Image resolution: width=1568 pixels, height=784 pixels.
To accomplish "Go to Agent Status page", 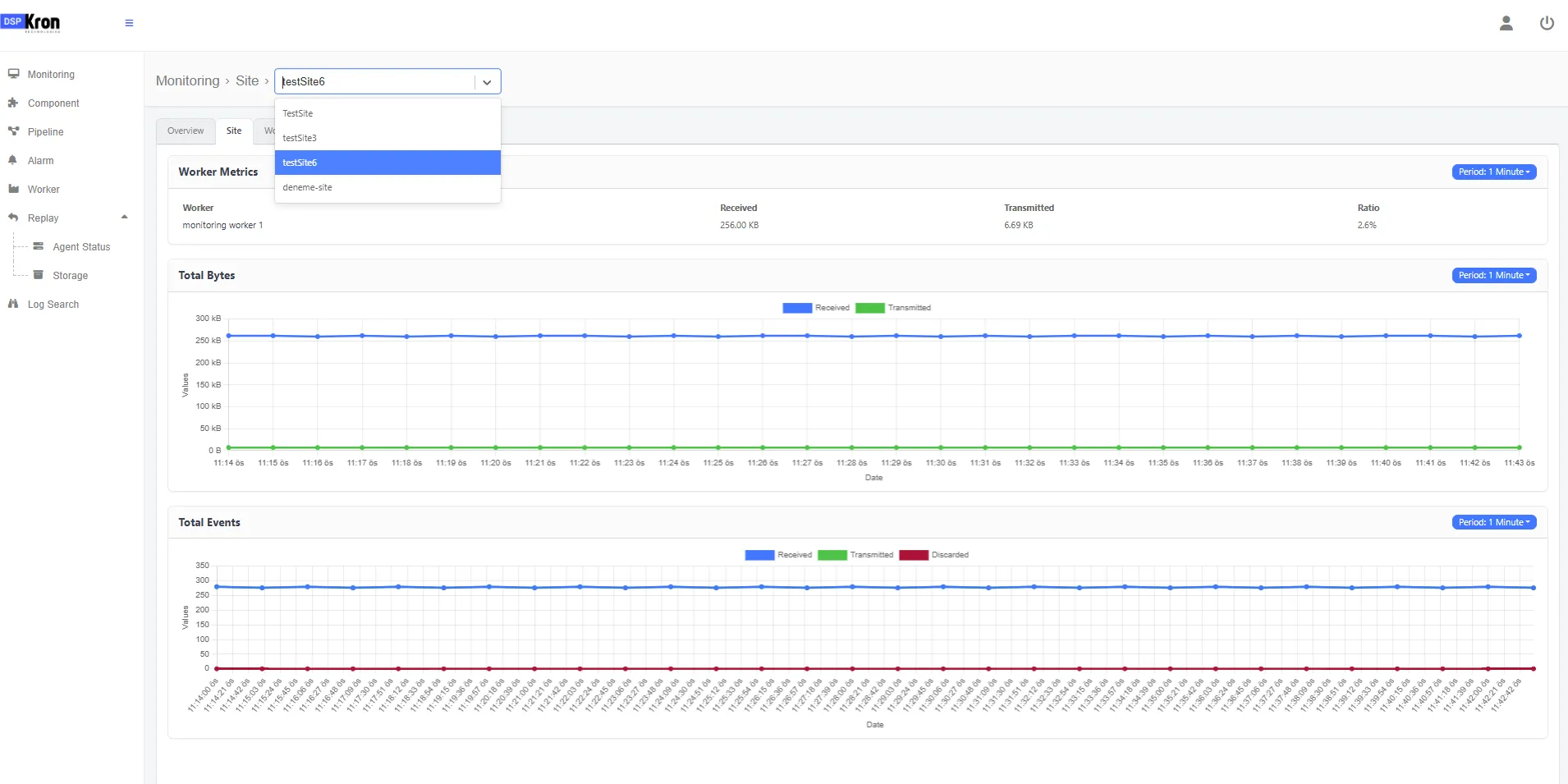I will tap(81, 247).
